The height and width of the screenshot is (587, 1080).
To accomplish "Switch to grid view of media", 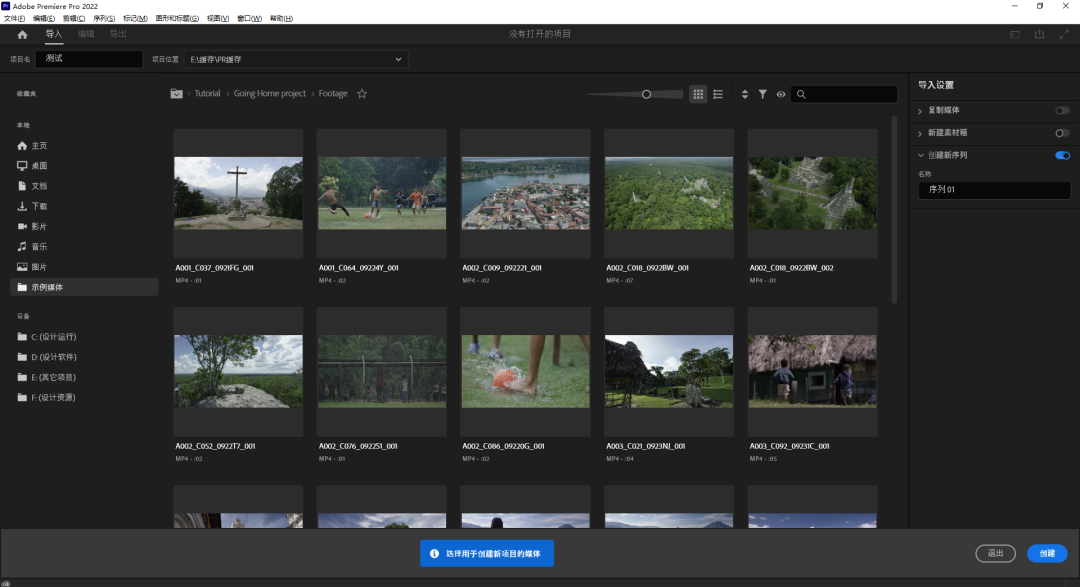I will click(699, 94).
